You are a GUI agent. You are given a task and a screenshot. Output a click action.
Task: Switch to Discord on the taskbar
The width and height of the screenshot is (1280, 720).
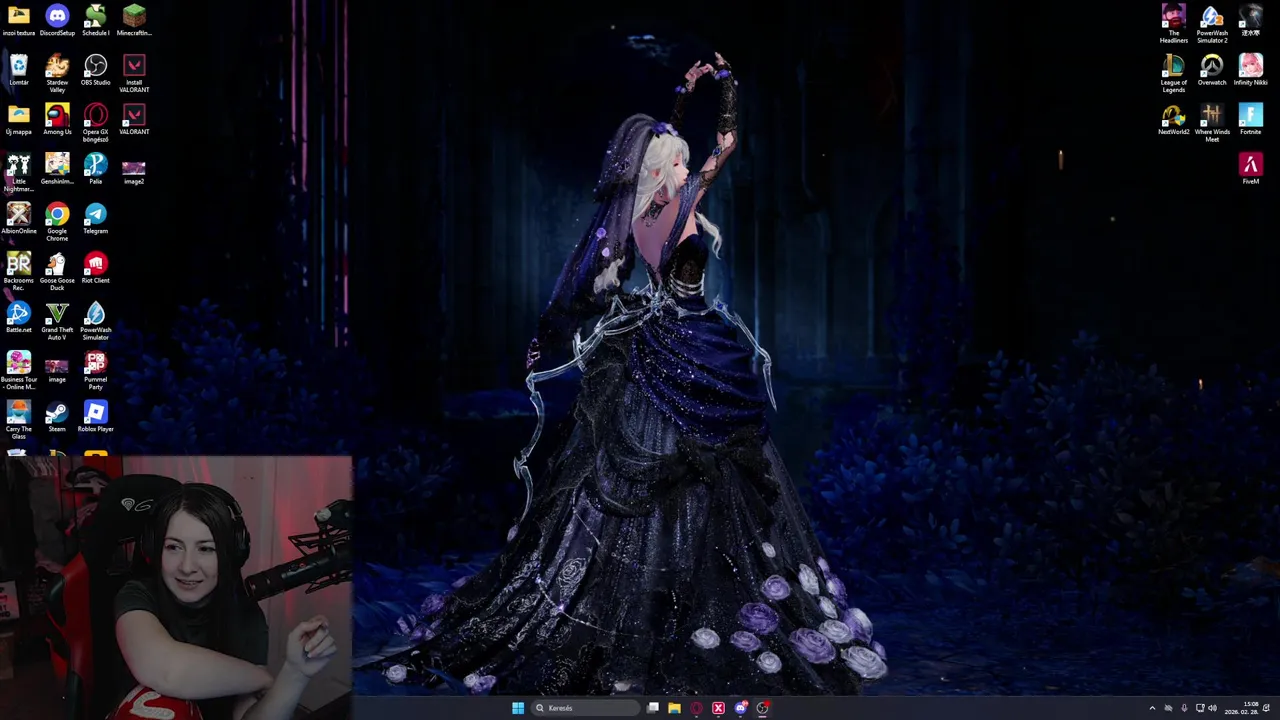pos(740,708)
